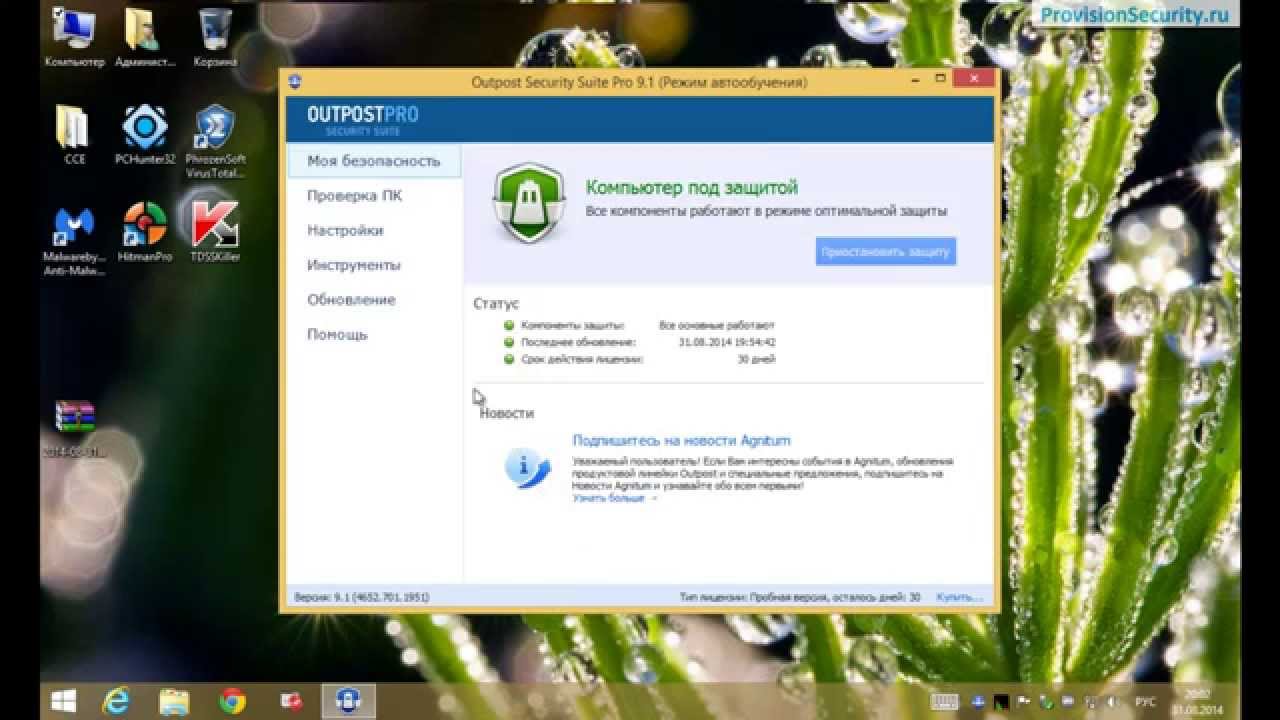
Task: Open the on-screen keyboard tray icon
Action: tap(945, 702)
